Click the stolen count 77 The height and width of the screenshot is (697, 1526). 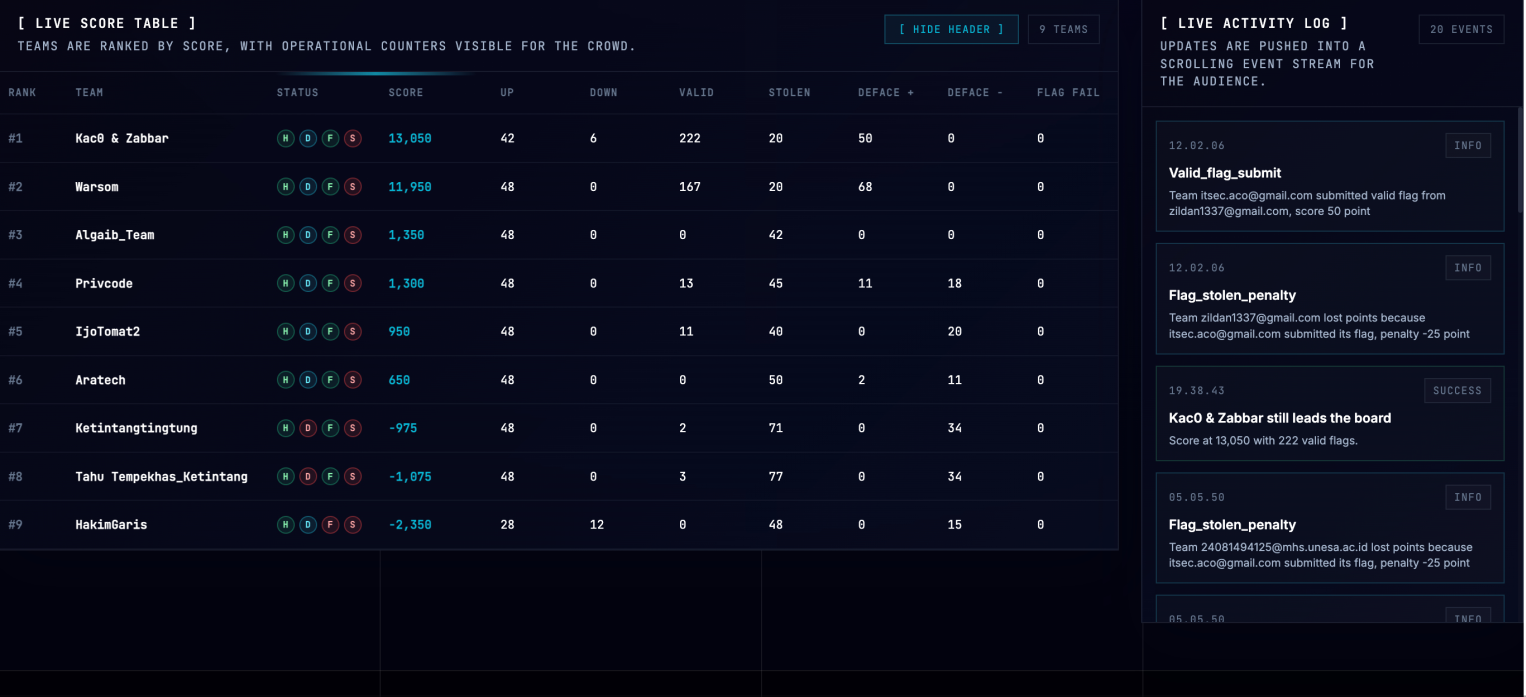(x=776, y=477)
